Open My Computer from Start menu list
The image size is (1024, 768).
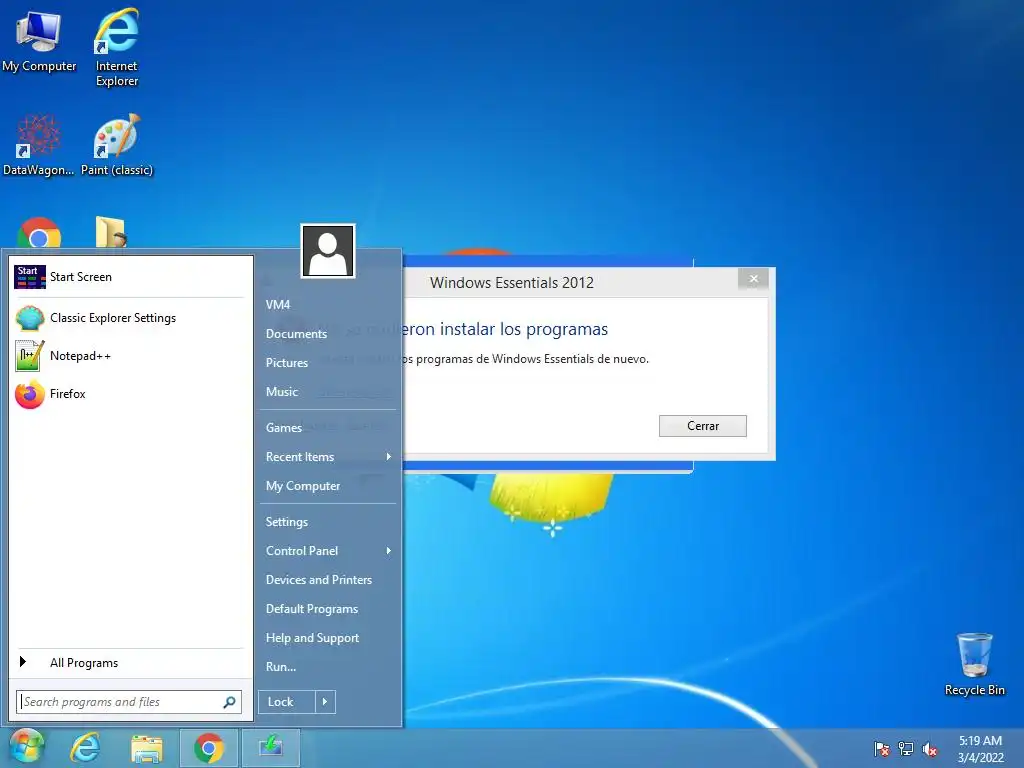(x=303, y=486)
